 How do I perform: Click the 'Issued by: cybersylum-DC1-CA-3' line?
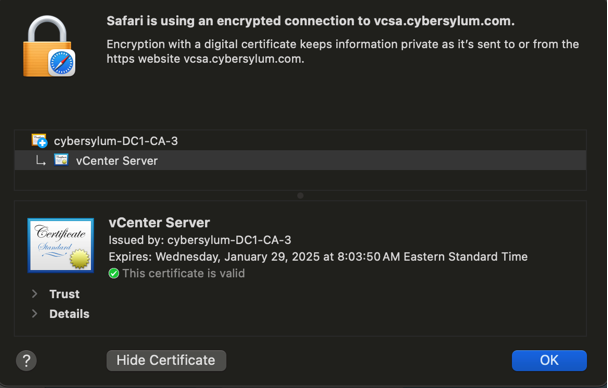tap(200, 240)
